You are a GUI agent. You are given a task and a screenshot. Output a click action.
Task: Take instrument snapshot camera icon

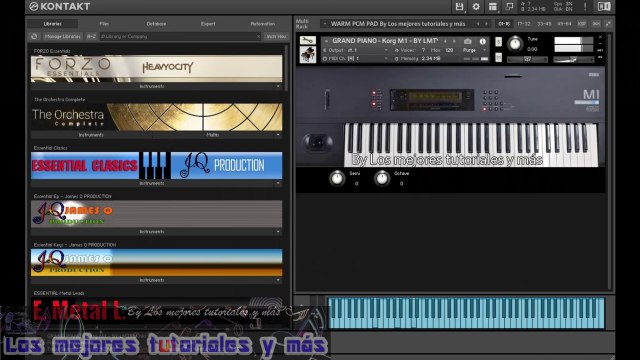(x=468, y=41)
